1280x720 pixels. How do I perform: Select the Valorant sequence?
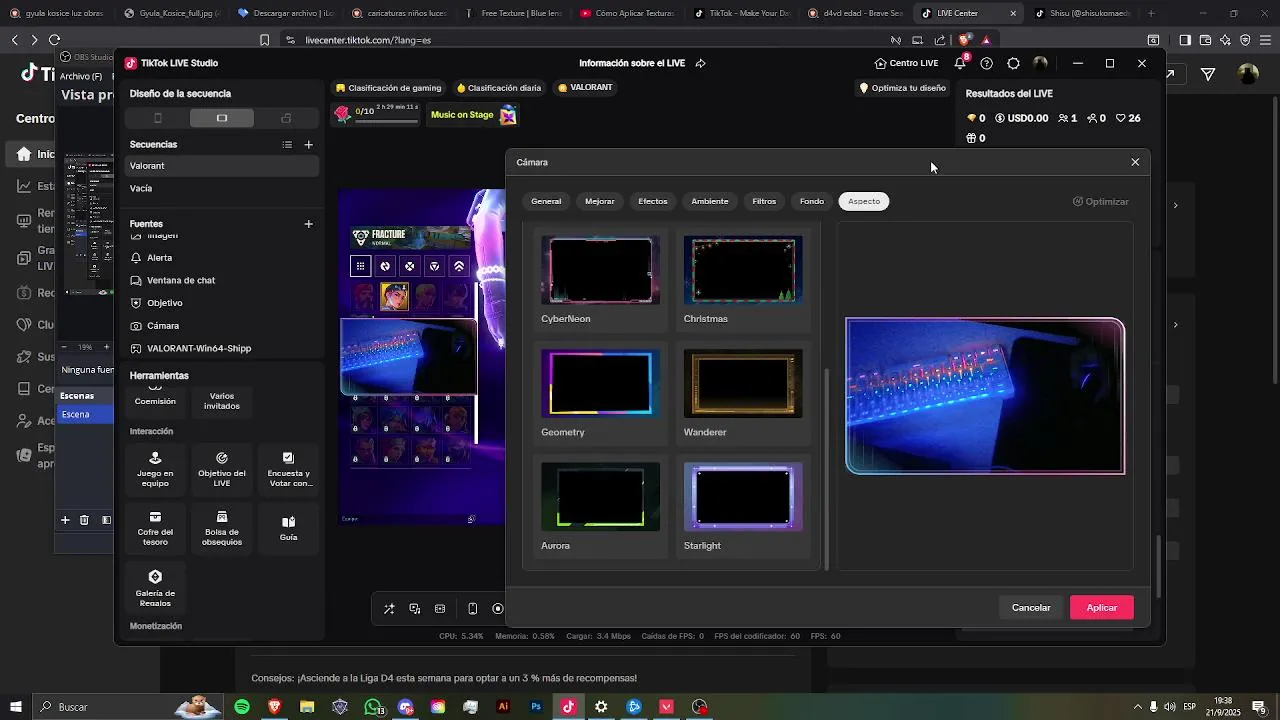[222, 166]
